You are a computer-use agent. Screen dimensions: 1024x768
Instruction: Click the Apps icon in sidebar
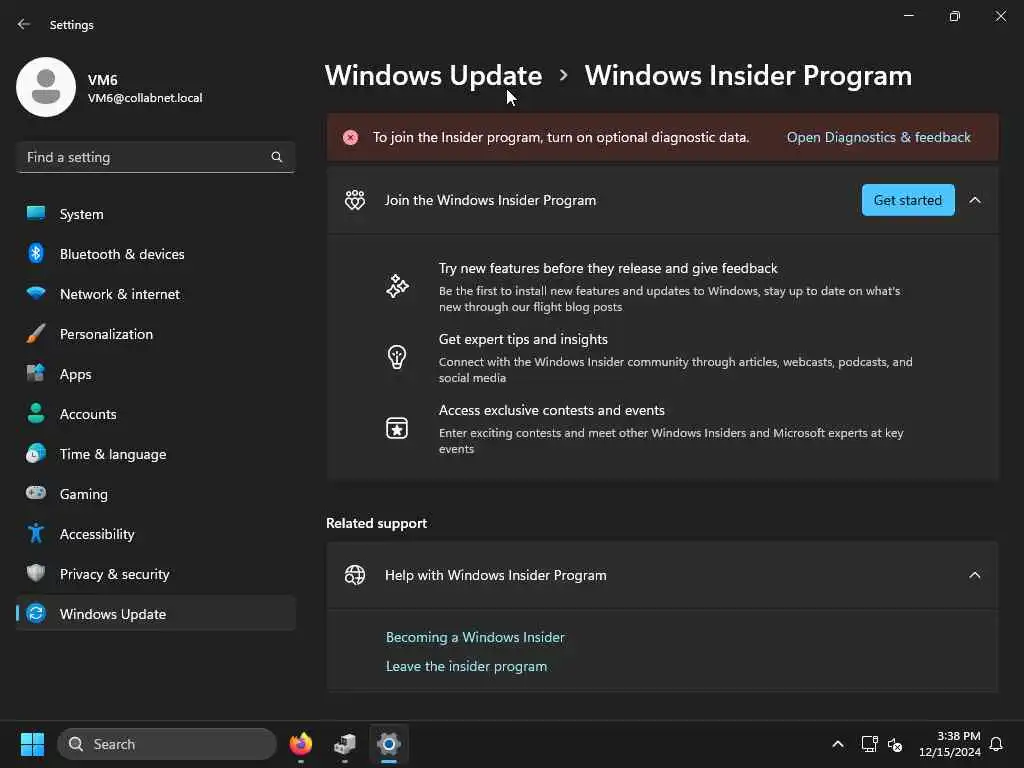(36, 374)
